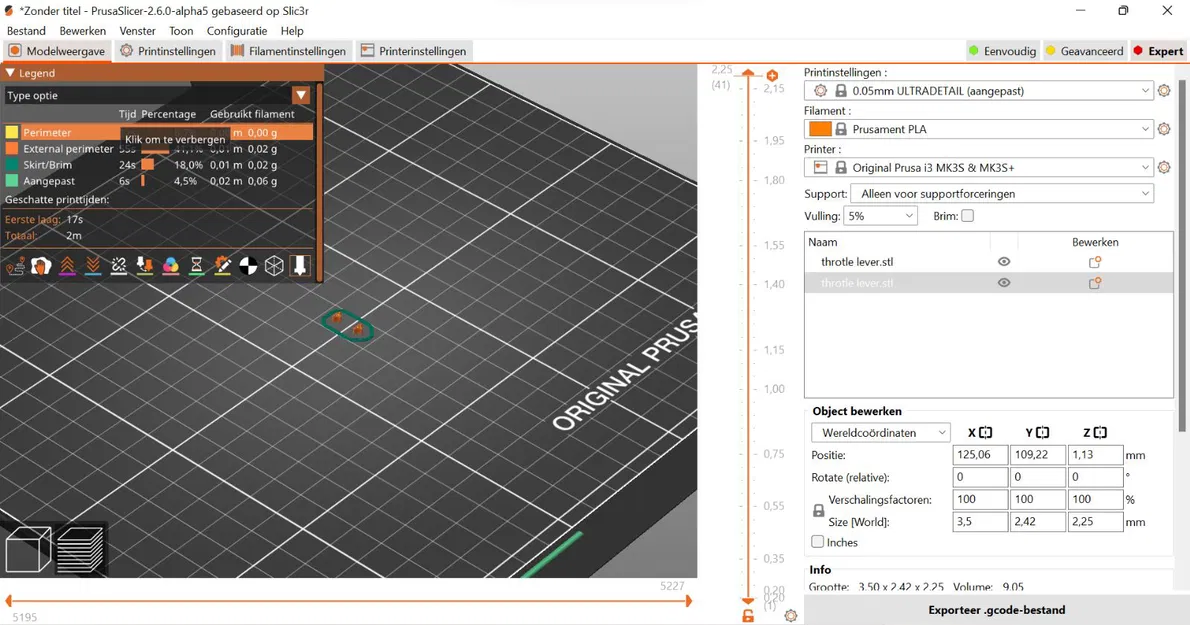Image resolution: width=1190 pixels, height=625 pixels.
Task: Expand the Vulling 5% dropdown
Action: click(880, 216)
